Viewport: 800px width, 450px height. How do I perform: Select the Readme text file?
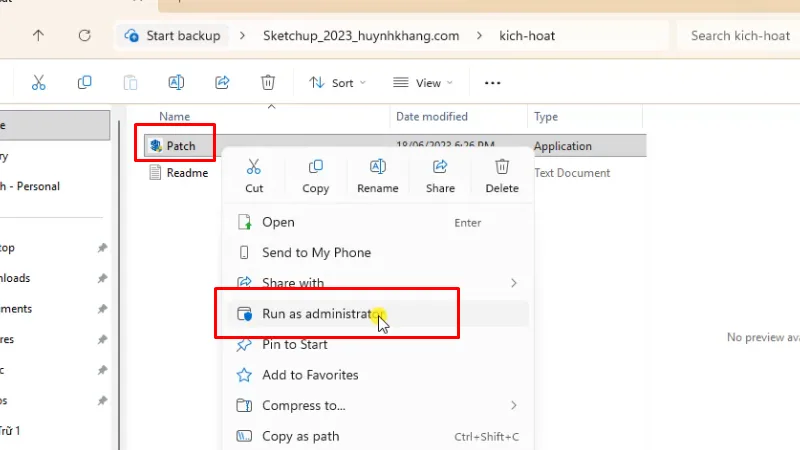(x=187, y=173)
